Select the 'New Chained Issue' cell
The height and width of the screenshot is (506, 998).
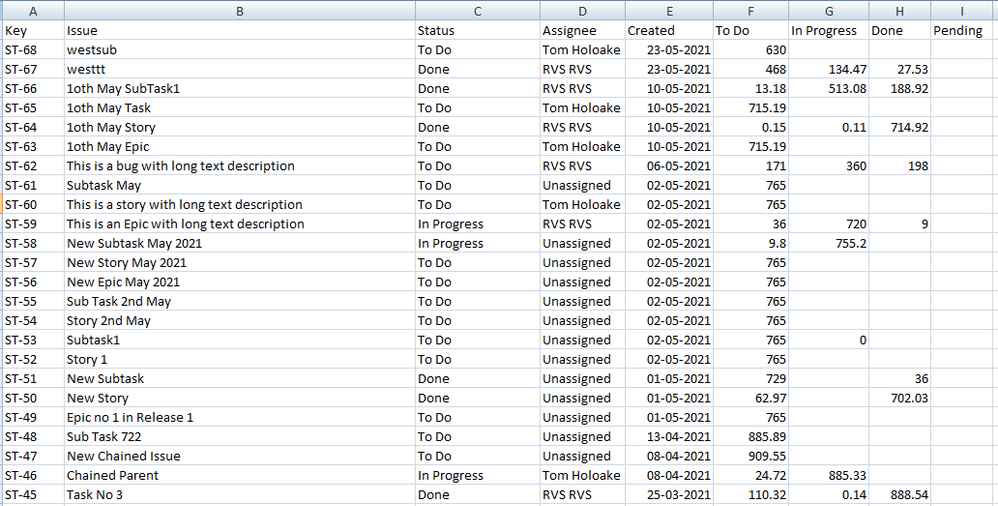coord(239,456)
